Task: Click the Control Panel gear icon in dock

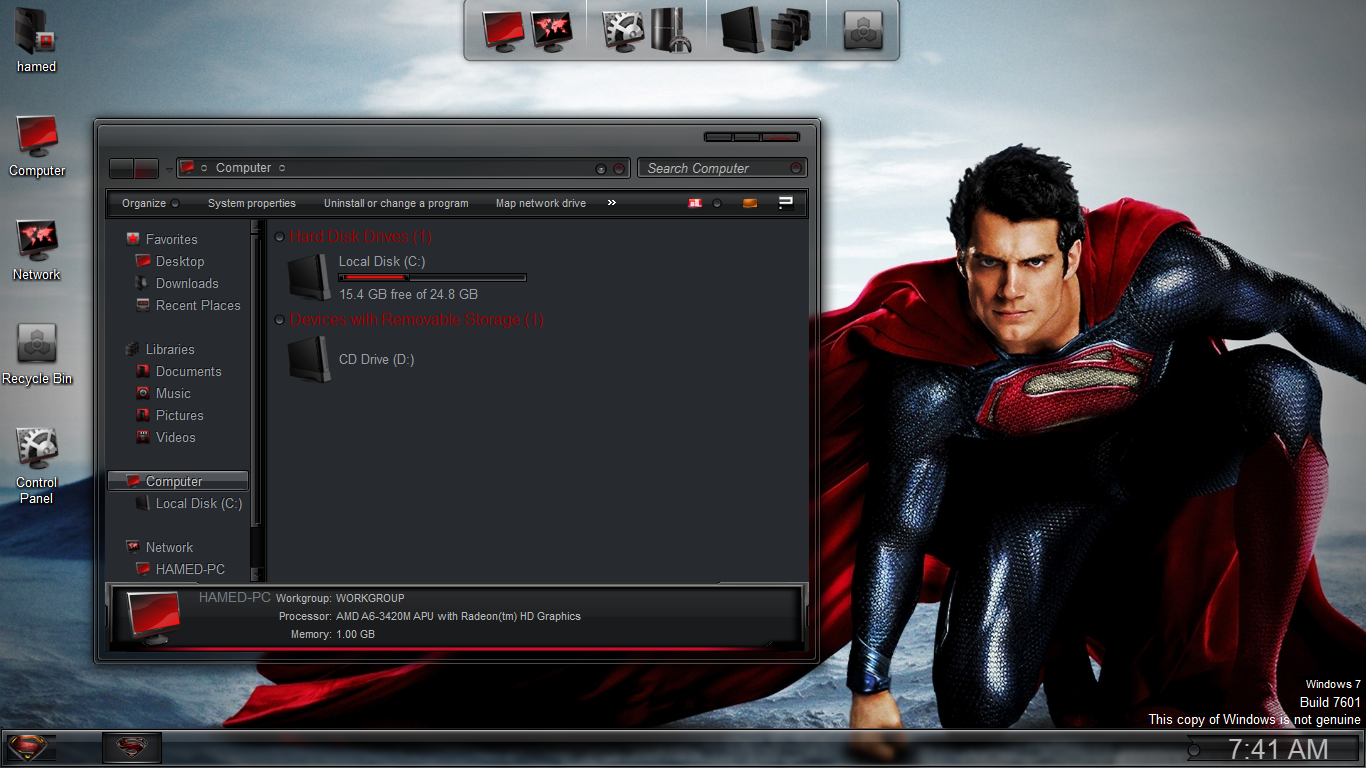Action: pos(622,30)
